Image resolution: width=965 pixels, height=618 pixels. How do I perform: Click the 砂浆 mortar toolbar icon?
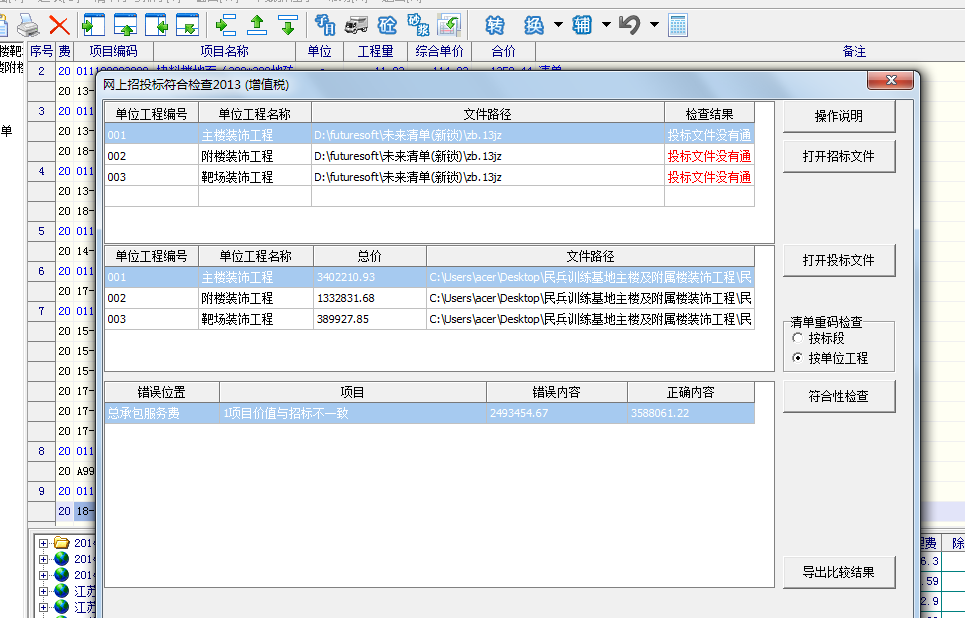(x=418, y=25)
